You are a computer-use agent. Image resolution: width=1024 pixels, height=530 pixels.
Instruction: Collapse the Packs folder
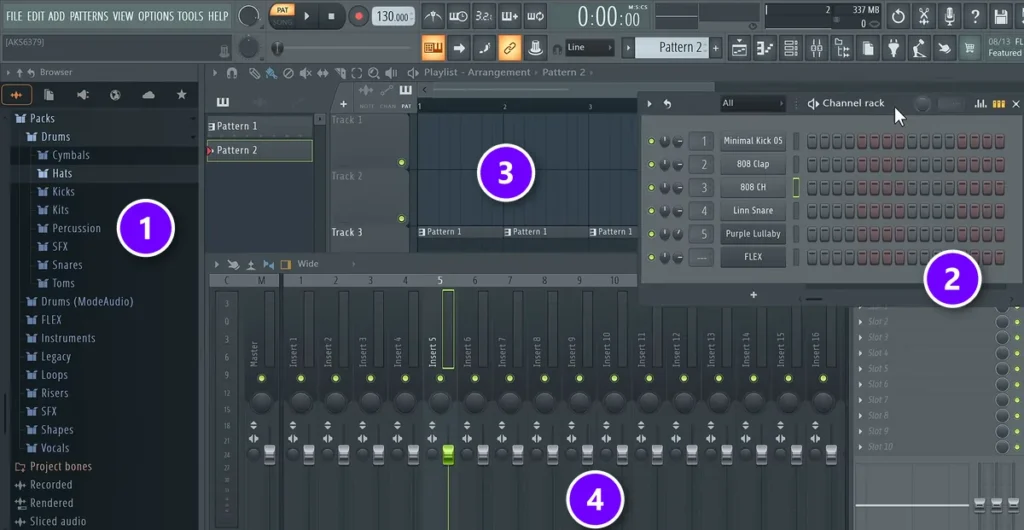click(x=42, y=118)
